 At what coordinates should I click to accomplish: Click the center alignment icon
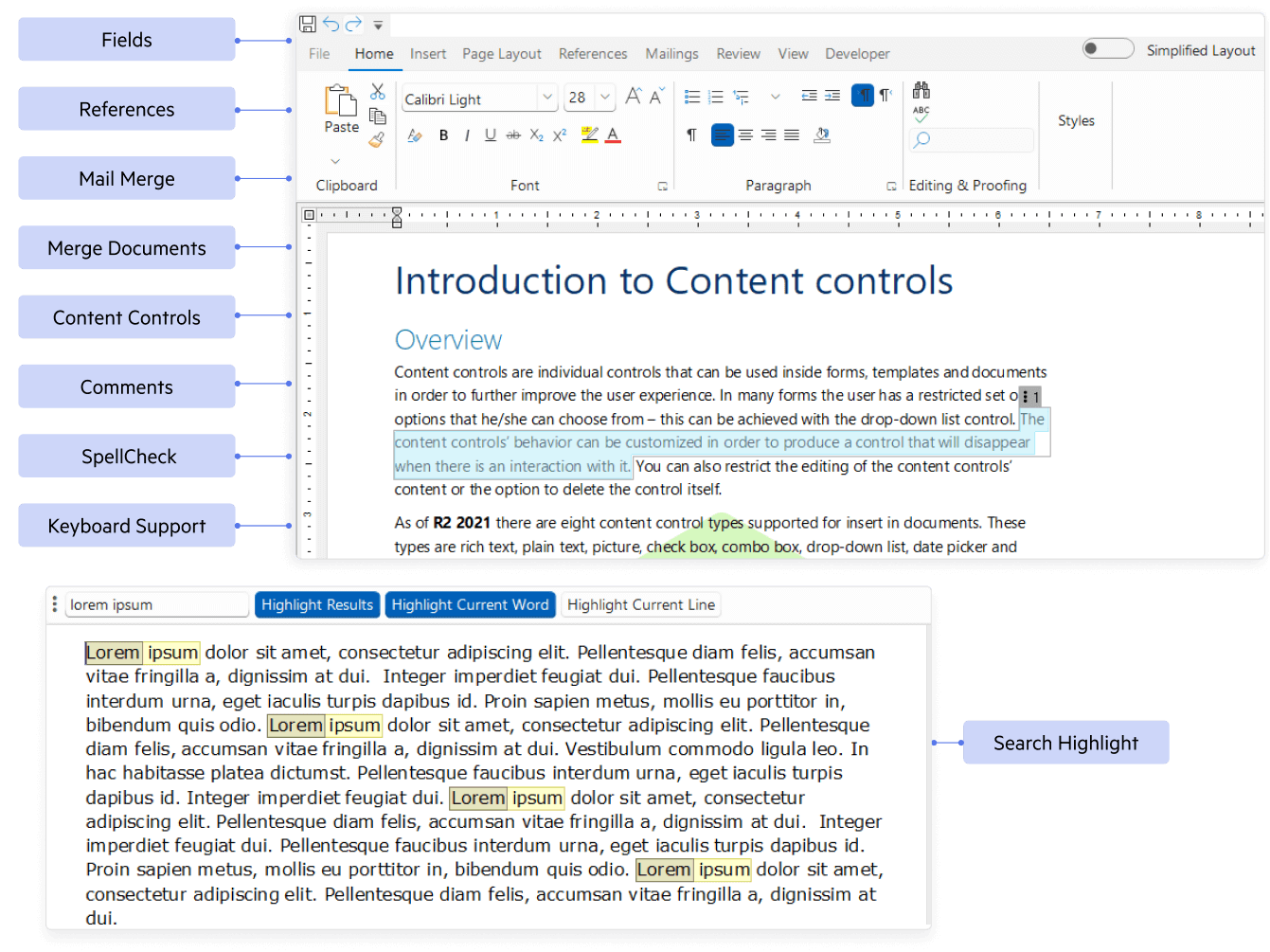(745, 135)
